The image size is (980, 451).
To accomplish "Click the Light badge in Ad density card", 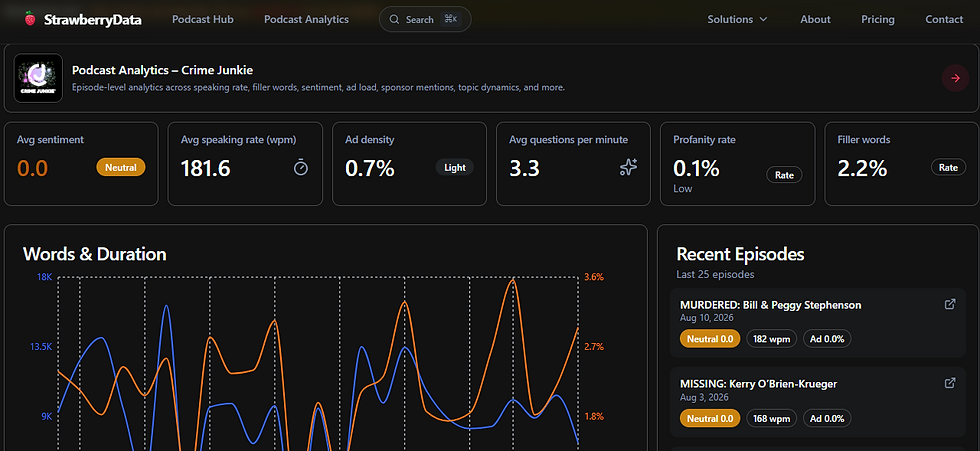I will (x=454, y=167).
